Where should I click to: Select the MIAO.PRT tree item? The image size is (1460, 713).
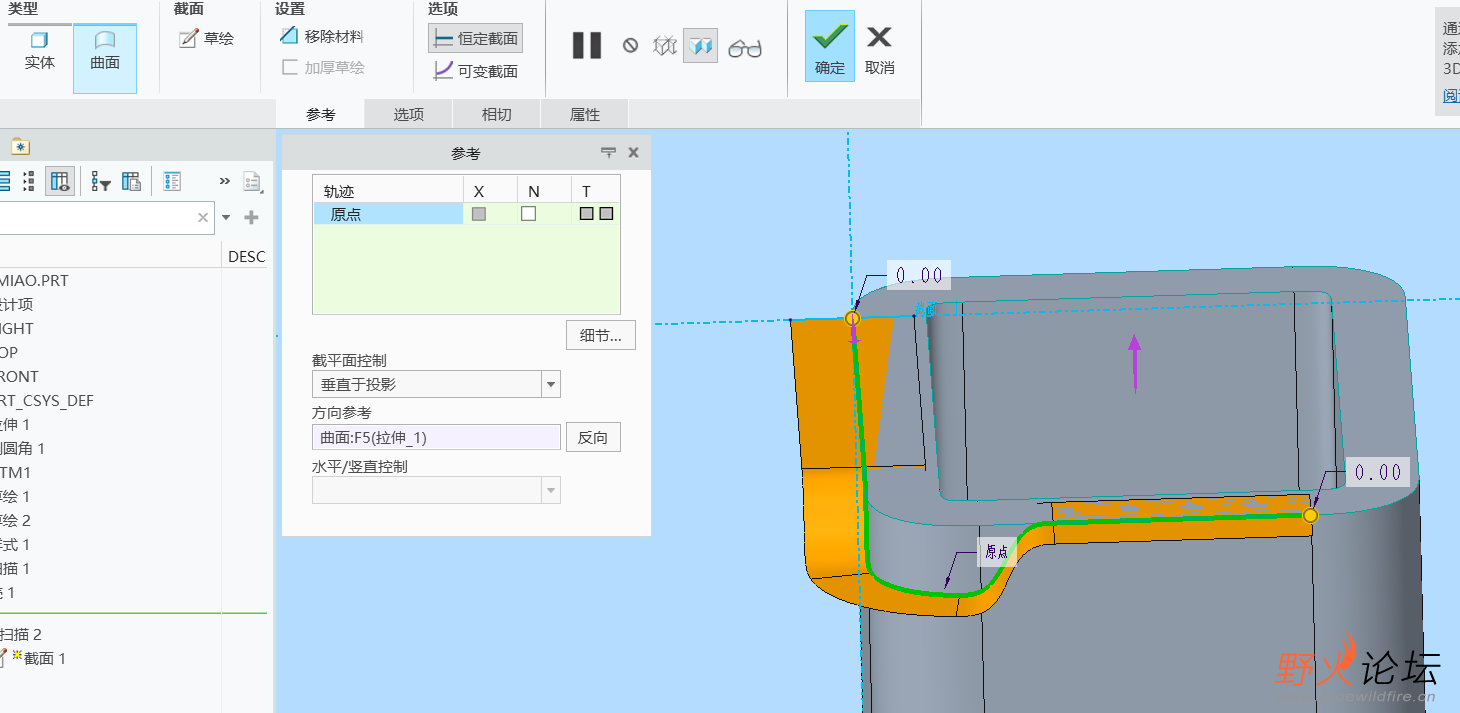(34, 281)
